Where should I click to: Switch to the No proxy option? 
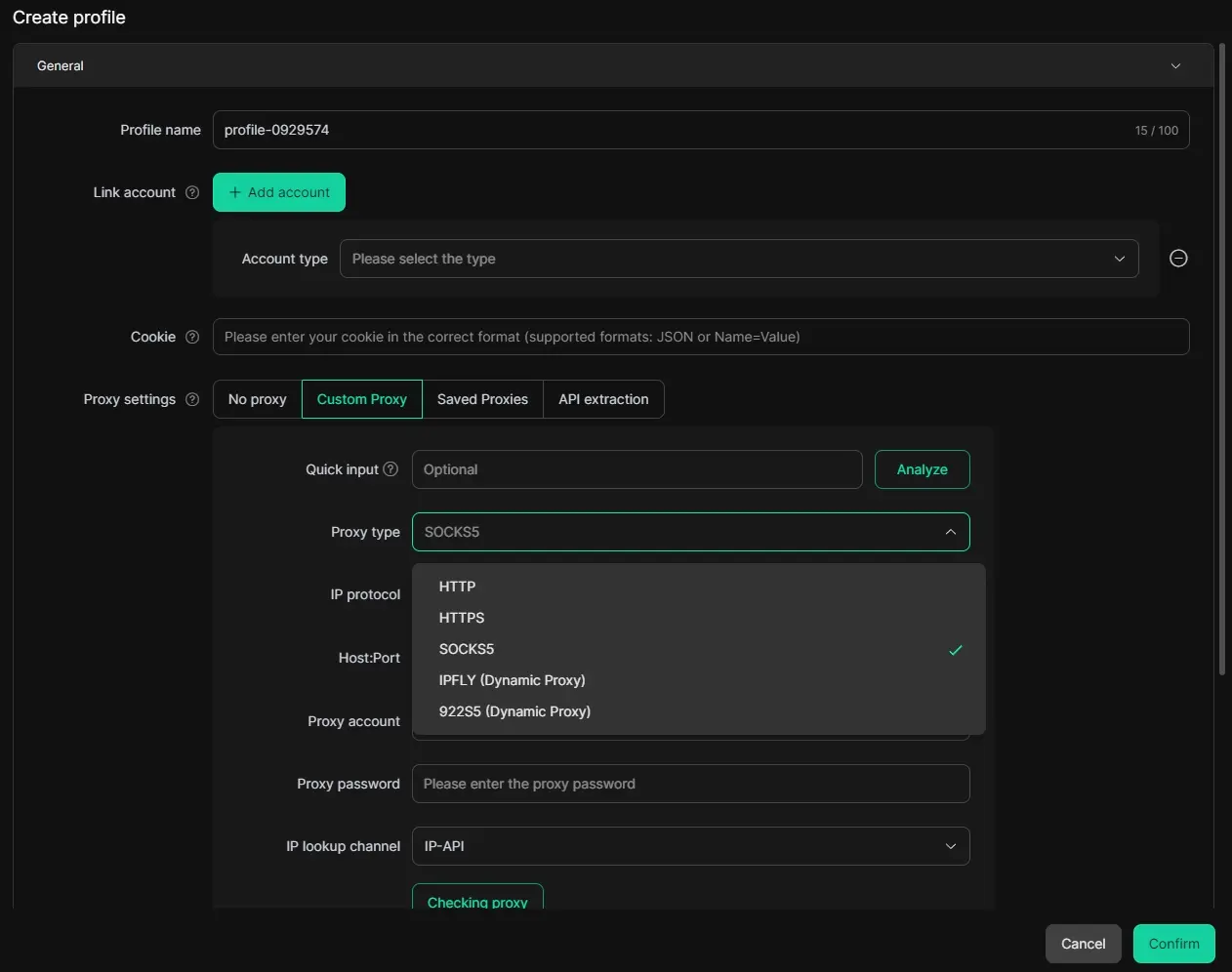257,399
